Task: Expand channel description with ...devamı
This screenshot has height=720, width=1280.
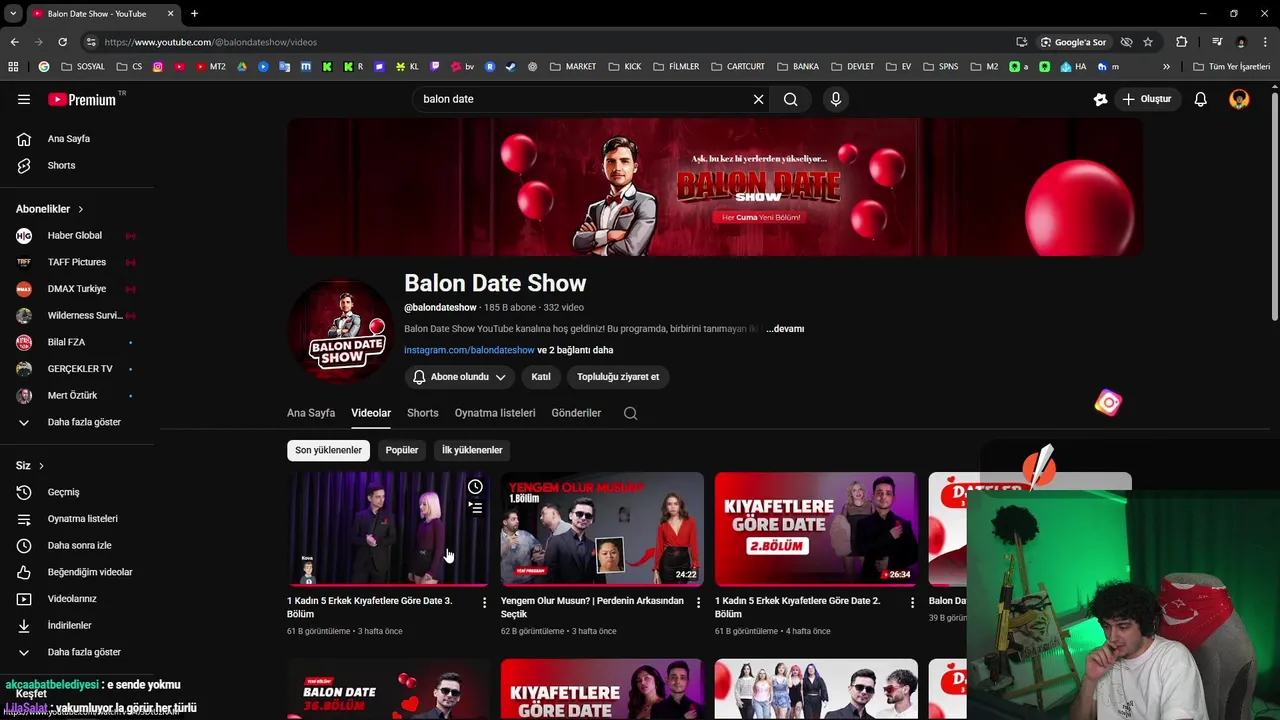Action: (x=785, y=329)
